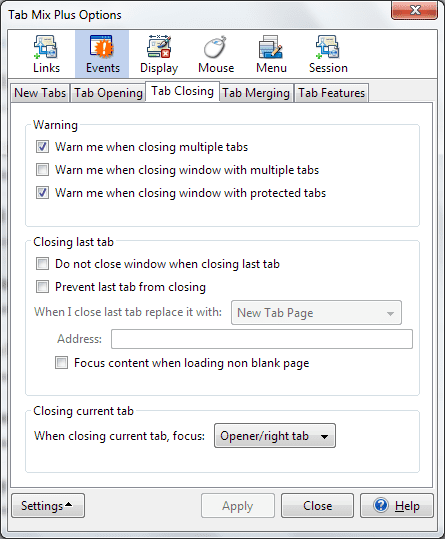Switch to the New Tabs tab
This screenshot has height=539, width=446.
[40, 93]
